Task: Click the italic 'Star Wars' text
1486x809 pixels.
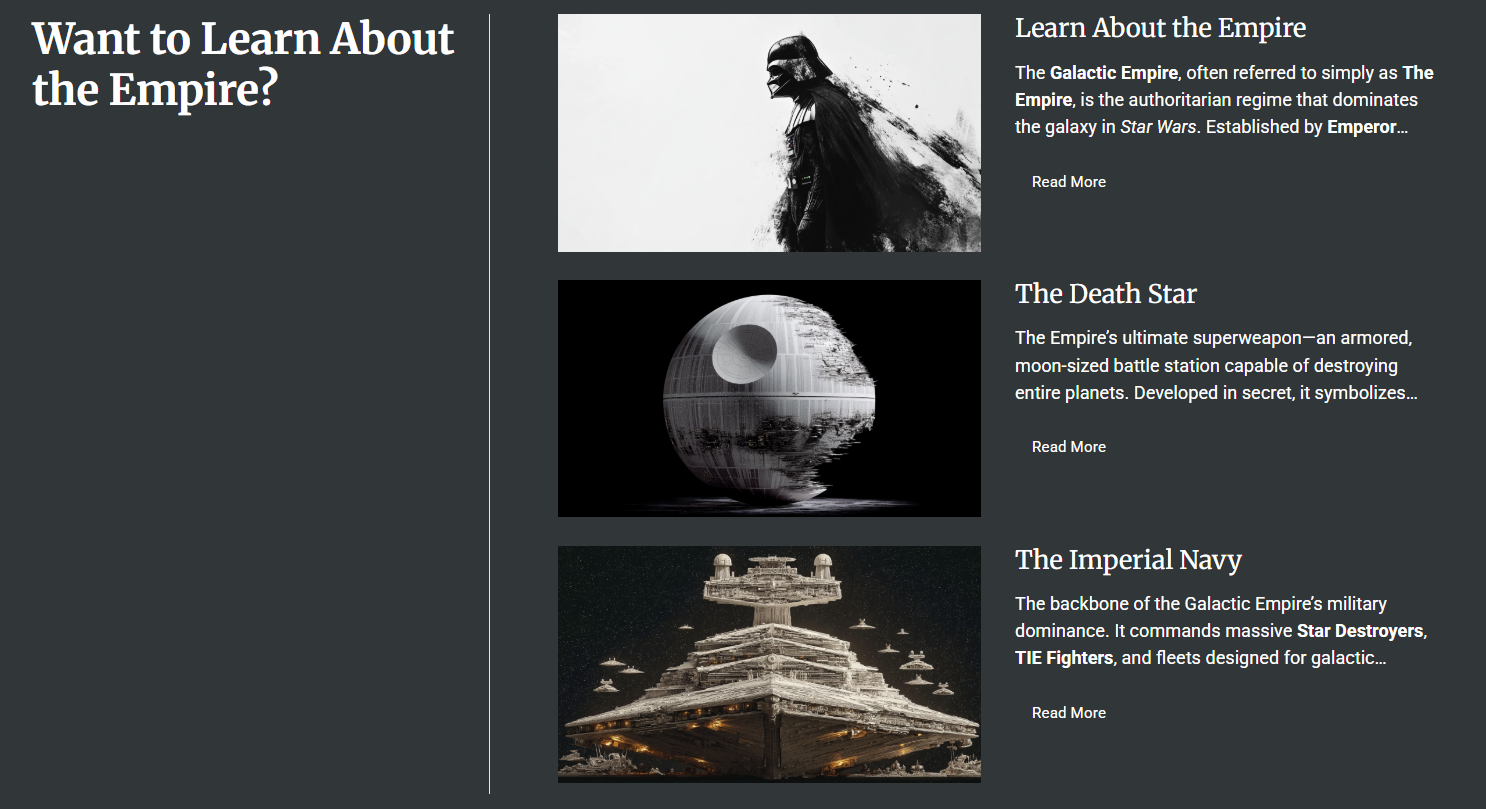Action: 1158,127
